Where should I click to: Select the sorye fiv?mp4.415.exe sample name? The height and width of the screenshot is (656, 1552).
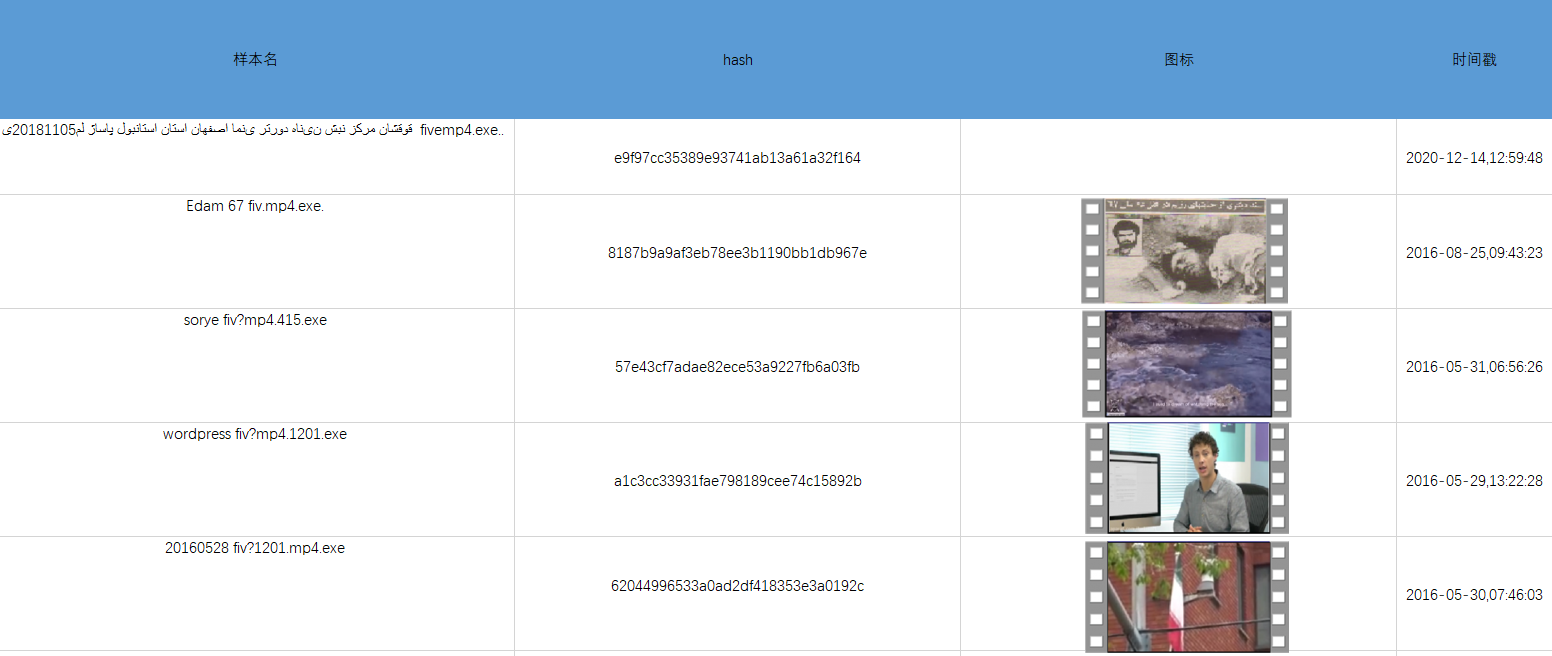(x=255, y=320)
